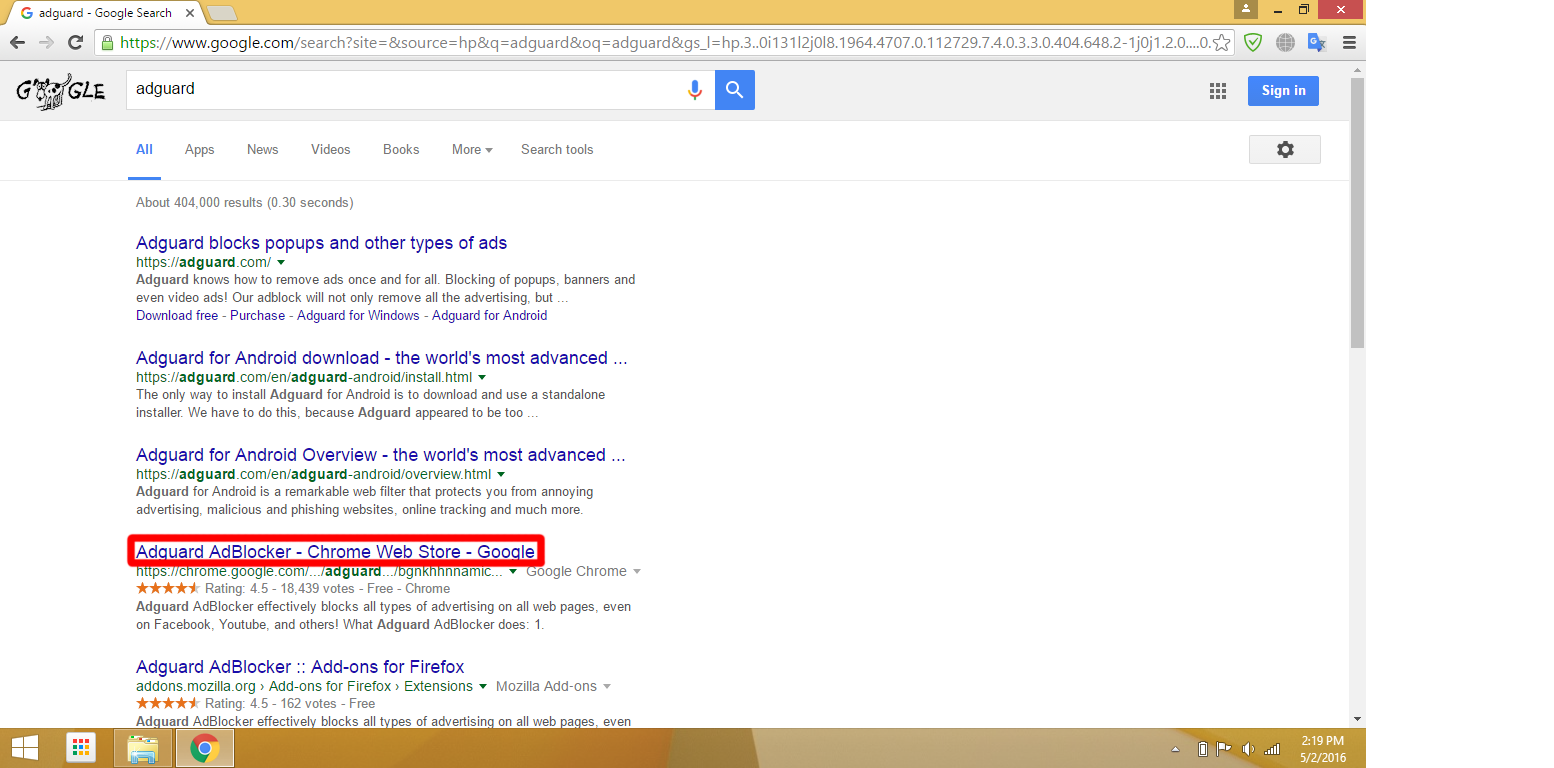Switch to the Apps search tab
The image size is (1554, 768).
(x=199, y=150)
